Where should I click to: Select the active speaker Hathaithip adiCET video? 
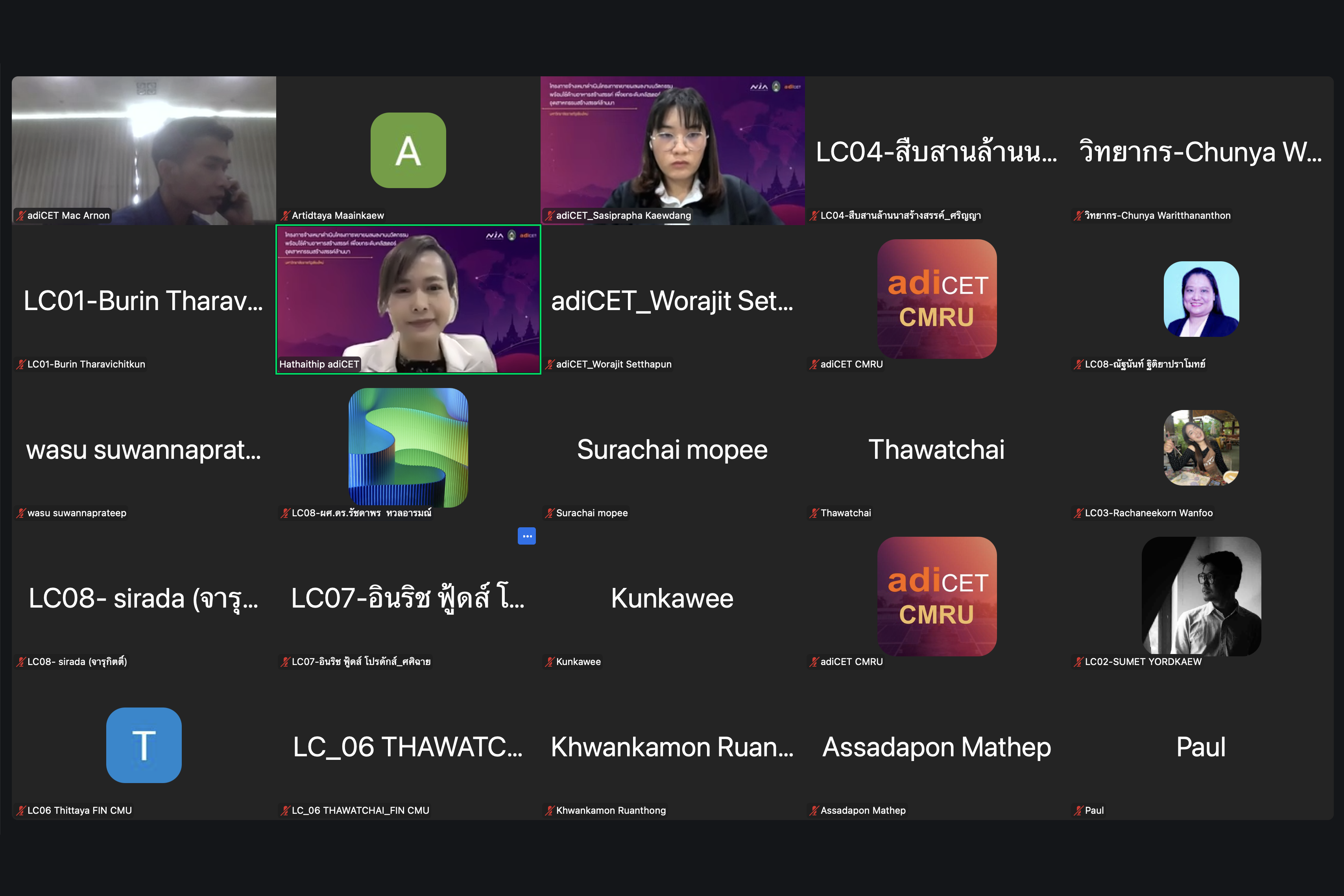coord(408,299)
